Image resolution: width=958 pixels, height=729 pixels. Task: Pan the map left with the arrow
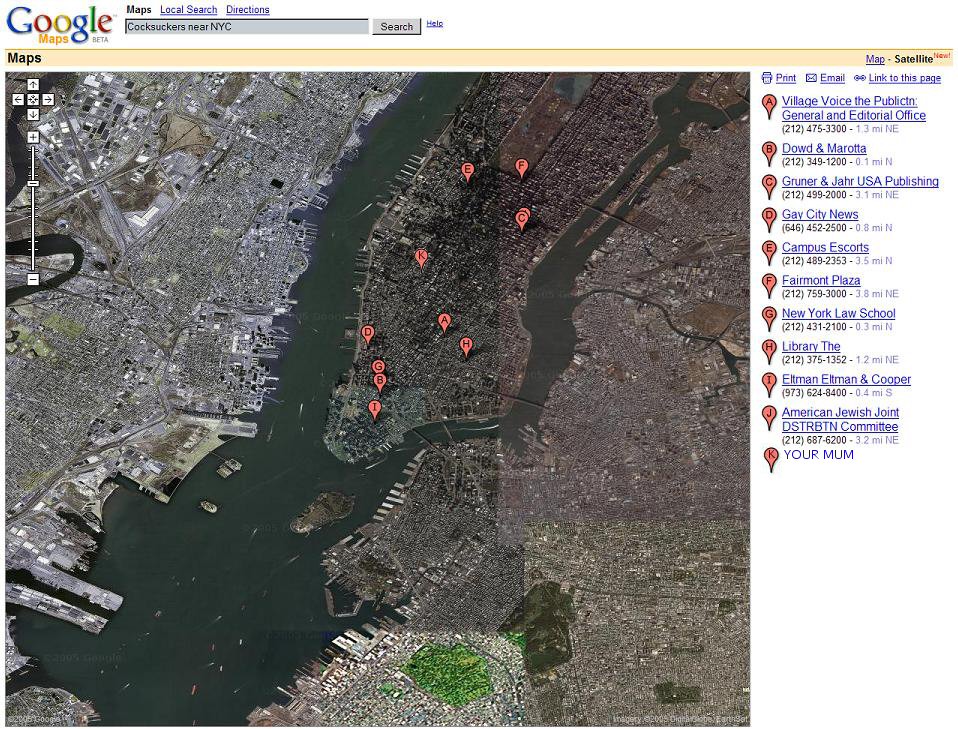18,99
